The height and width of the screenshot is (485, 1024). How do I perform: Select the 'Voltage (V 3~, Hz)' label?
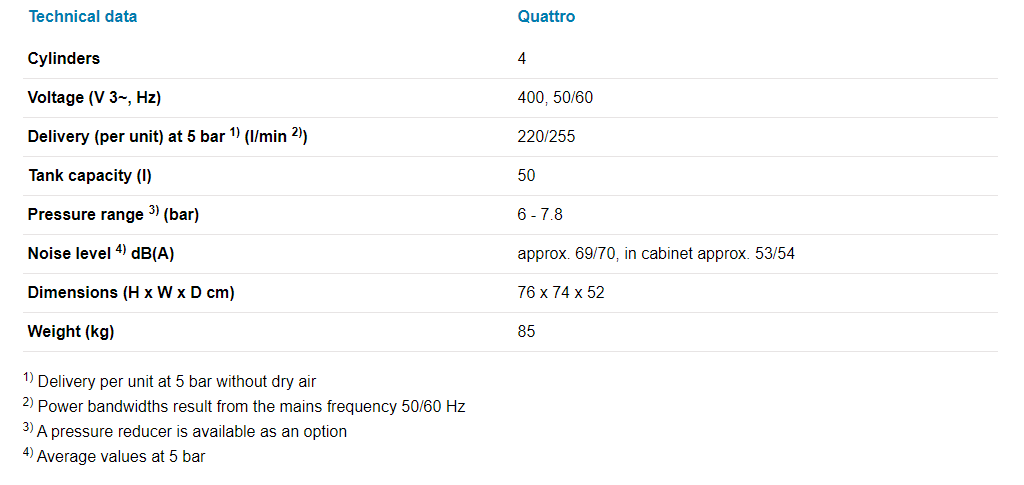point(94,98)
